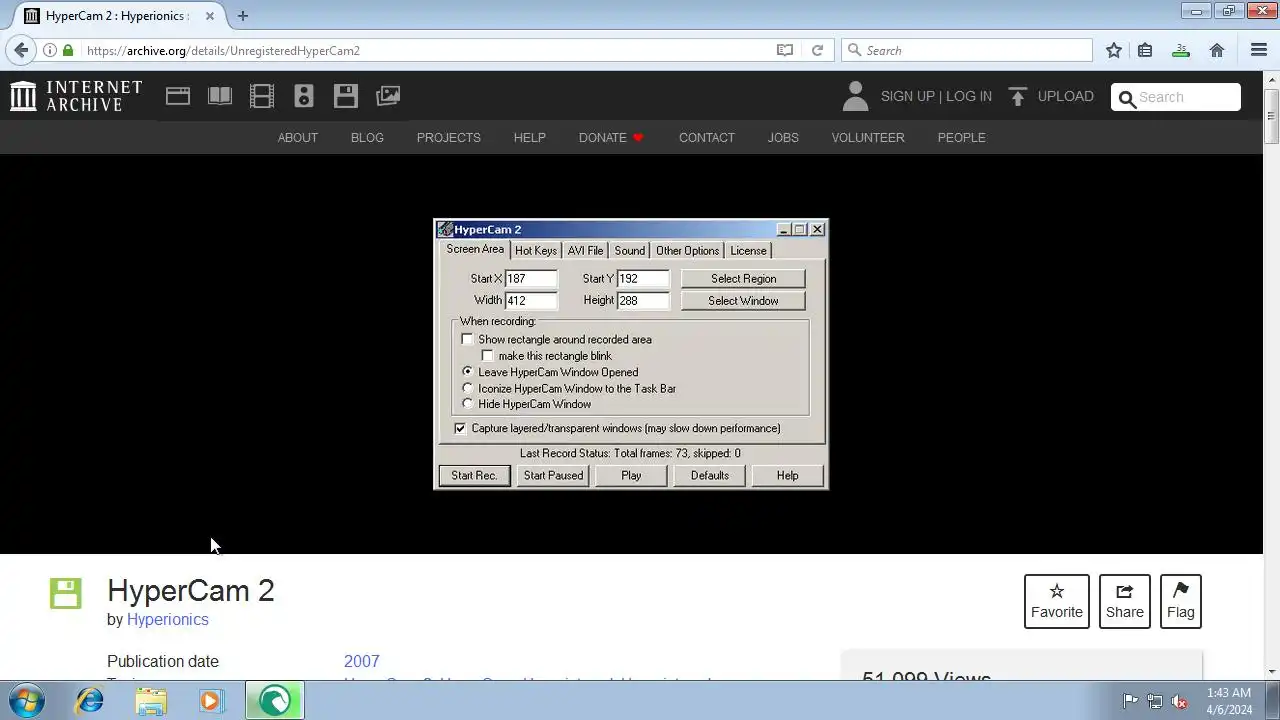
Task: Open the BLOG menu item
Action: 367,137
